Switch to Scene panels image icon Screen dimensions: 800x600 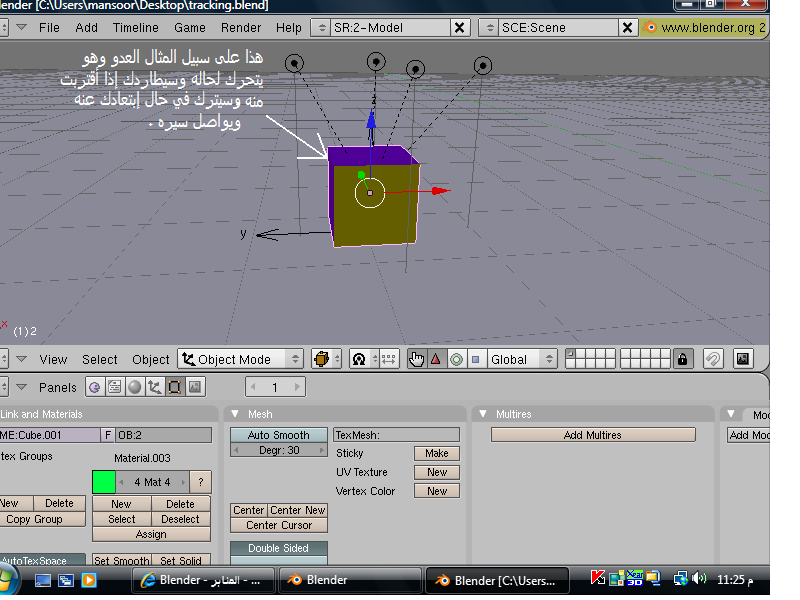[x=195, y=387]
